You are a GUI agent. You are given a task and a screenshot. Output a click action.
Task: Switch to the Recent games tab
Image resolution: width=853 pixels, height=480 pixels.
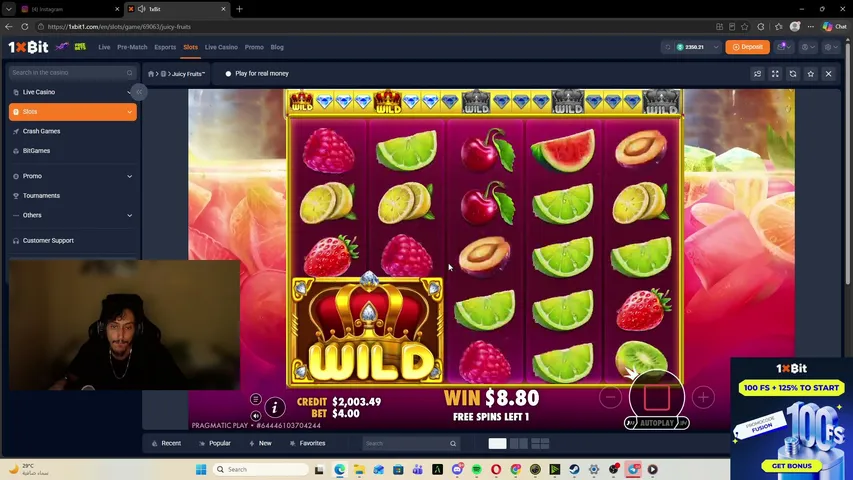click(166, 444)
